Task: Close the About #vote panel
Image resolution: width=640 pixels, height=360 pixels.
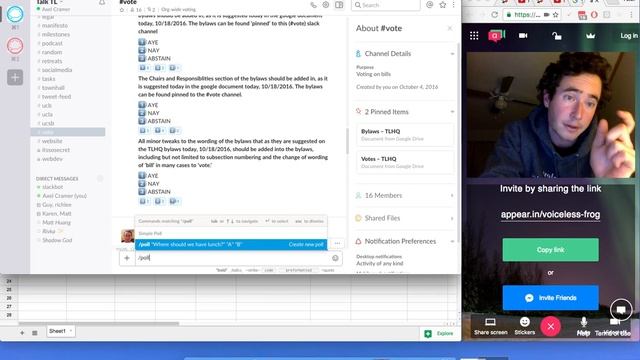Action: (450, 28)
